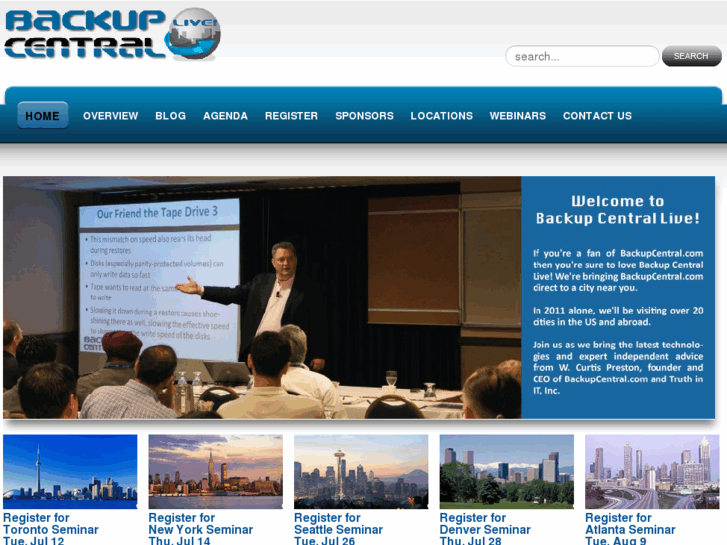Follow the Register for Atlanta Seminar link
727x545 pixels.
click(630, 529)
